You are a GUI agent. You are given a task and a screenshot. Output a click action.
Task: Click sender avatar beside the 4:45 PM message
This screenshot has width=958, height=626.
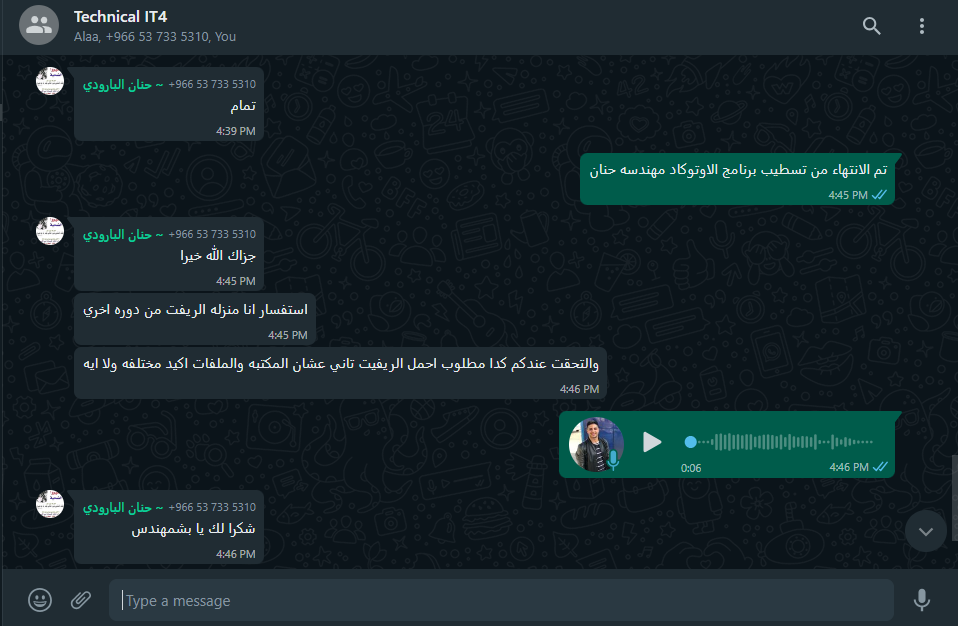coord(49,231)
